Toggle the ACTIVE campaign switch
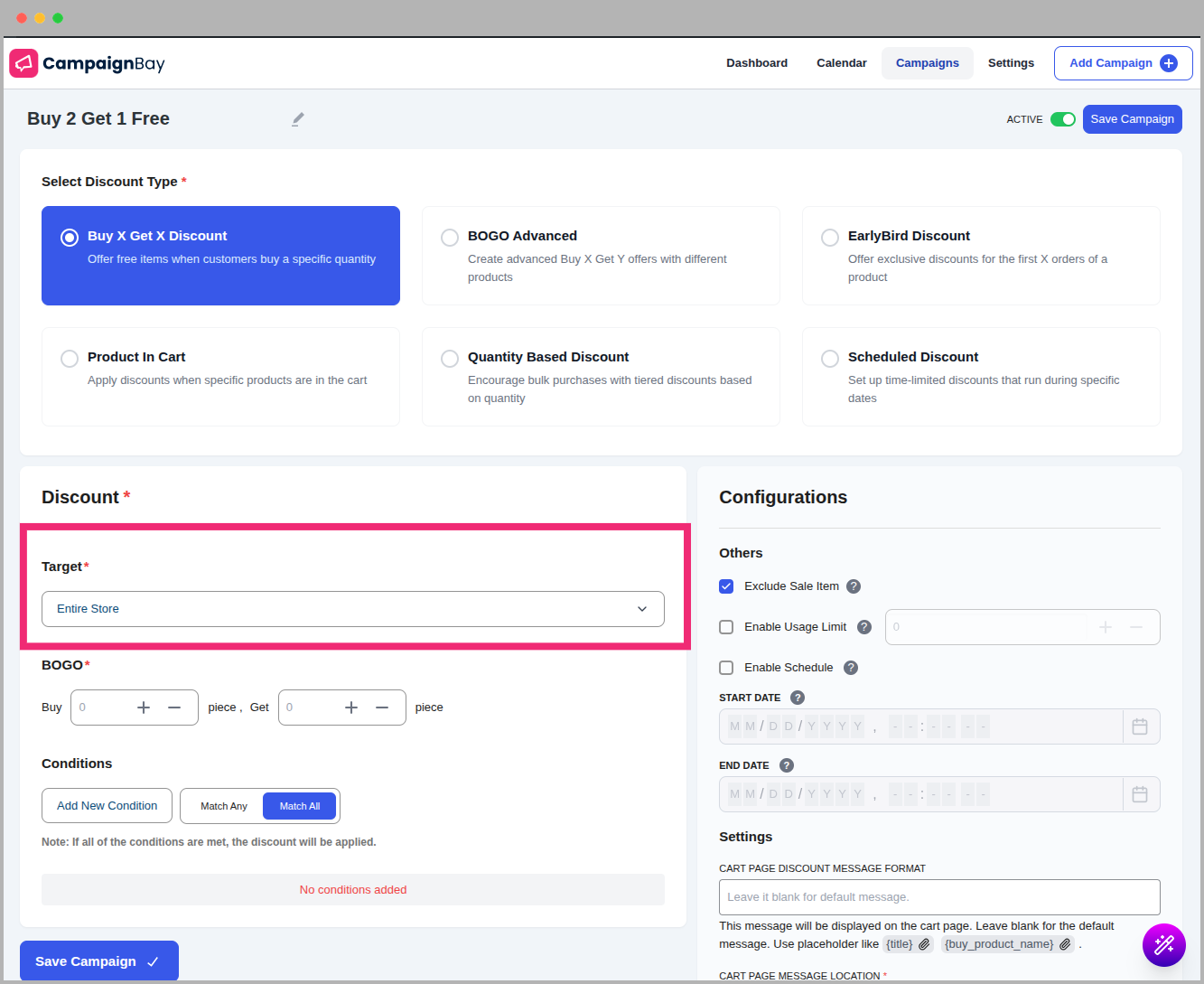The height and width of the screenshot is (984, 1204). tap(1062, 119)
